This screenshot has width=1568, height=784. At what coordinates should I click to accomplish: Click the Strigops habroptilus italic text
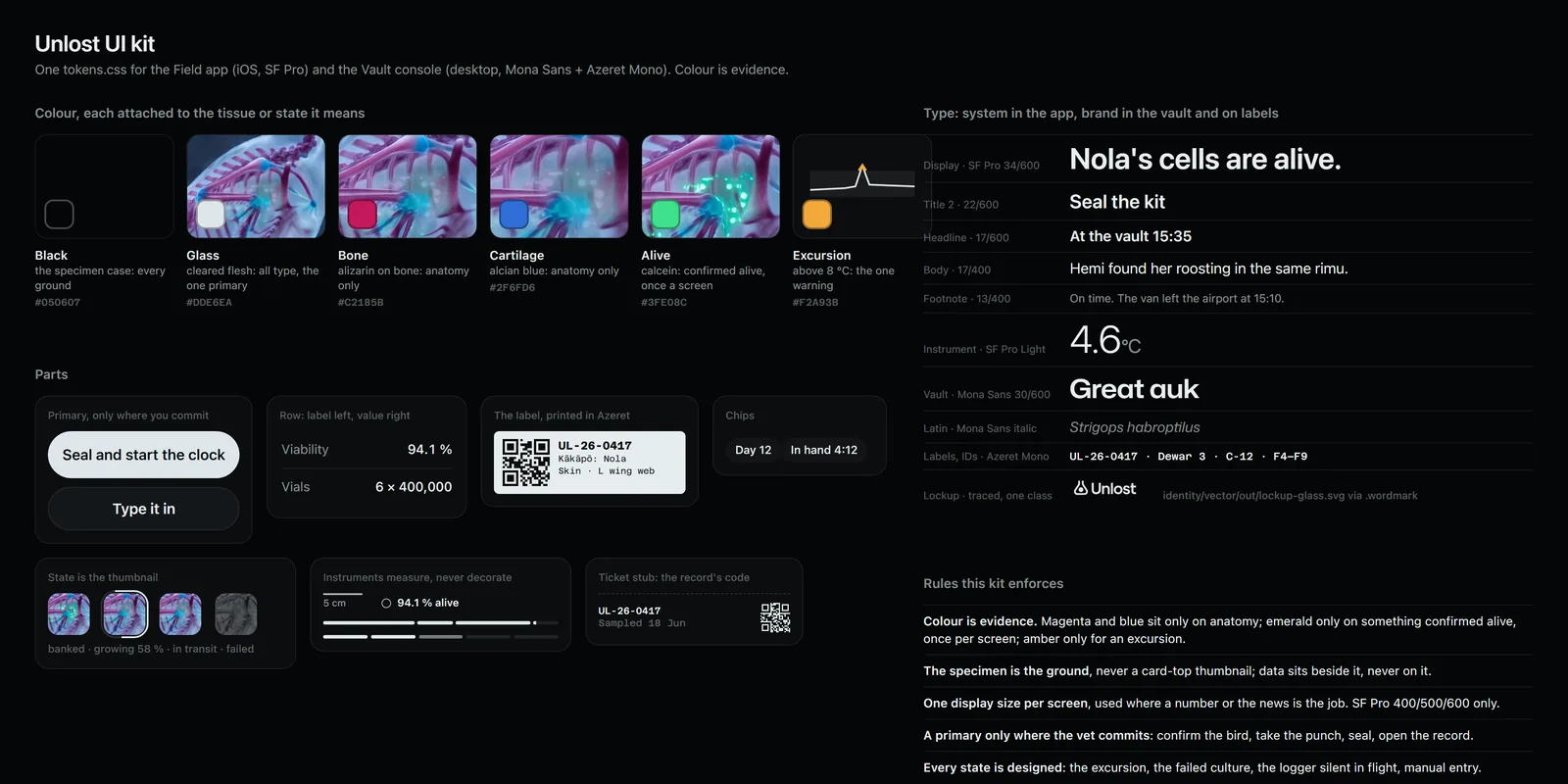tap(1135, 427)
